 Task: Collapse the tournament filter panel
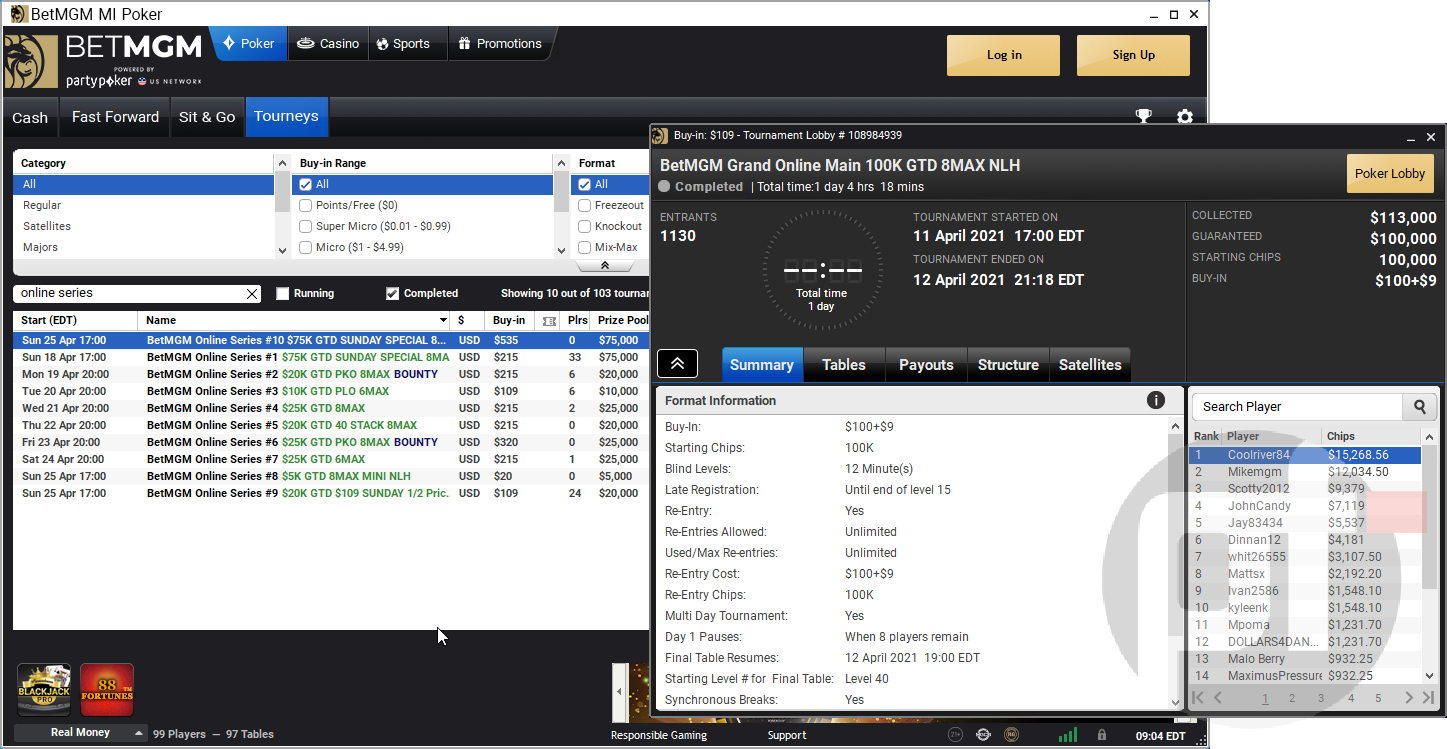pos(604,266)
